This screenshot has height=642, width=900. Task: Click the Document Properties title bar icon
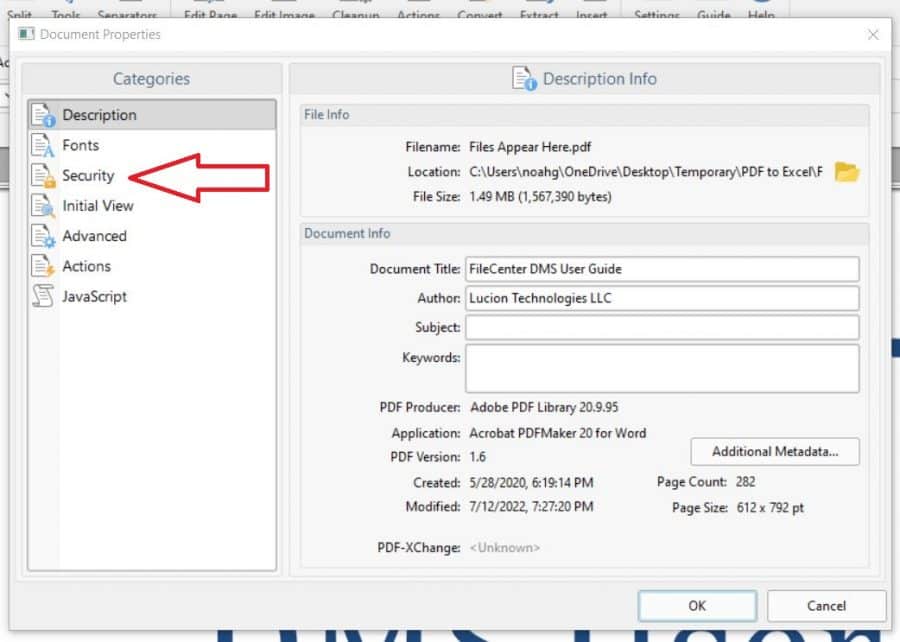pyautogui.click(x=24, y=34)
